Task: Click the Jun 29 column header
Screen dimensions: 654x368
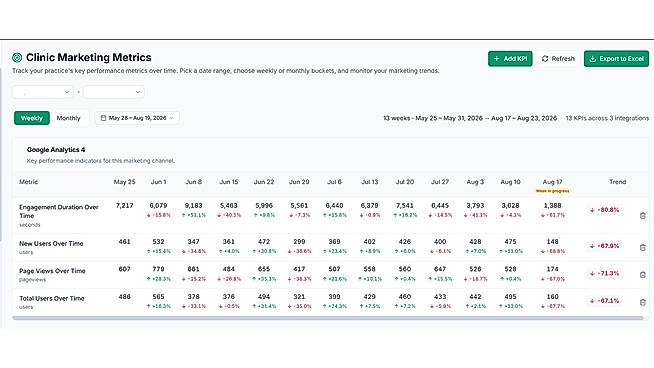Action: click(299, 182)
